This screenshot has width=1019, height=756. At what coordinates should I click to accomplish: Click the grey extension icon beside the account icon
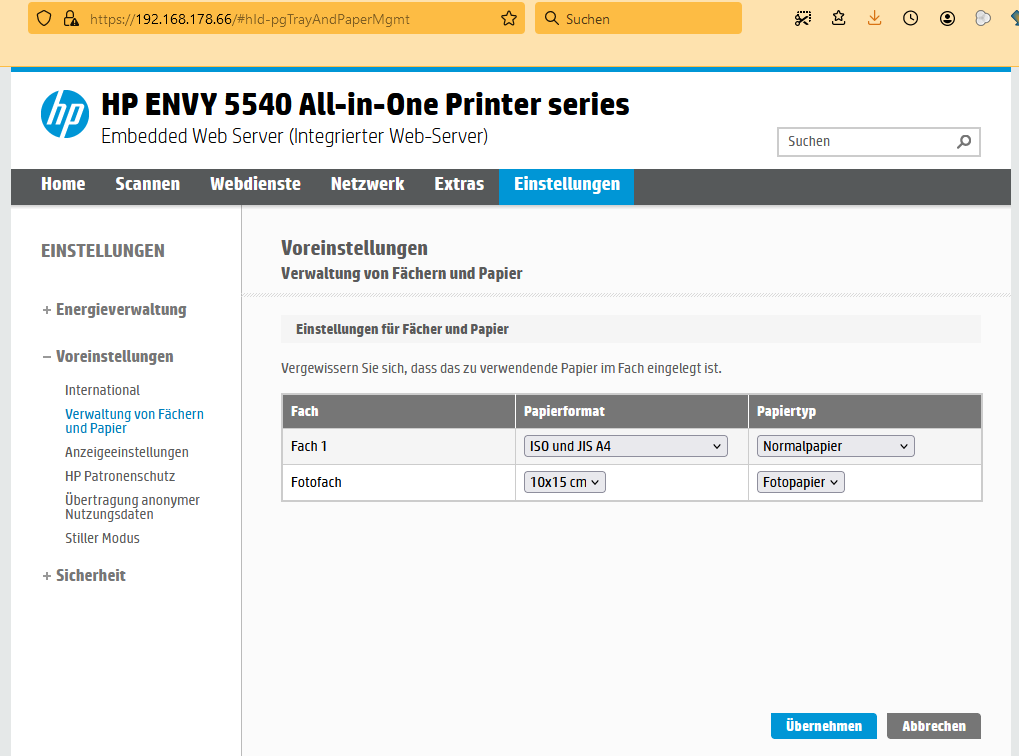pyautogui.click(x=983, y=18)
